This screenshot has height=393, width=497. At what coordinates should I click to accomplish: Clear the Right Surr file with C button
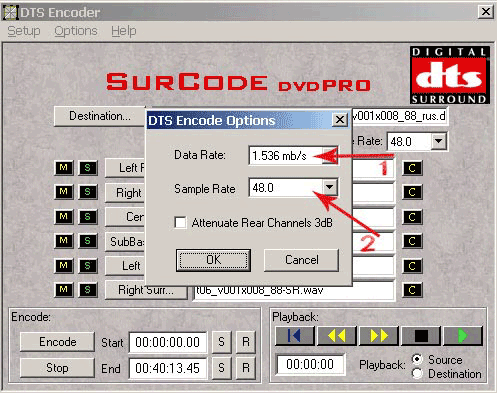click(412, 290)
